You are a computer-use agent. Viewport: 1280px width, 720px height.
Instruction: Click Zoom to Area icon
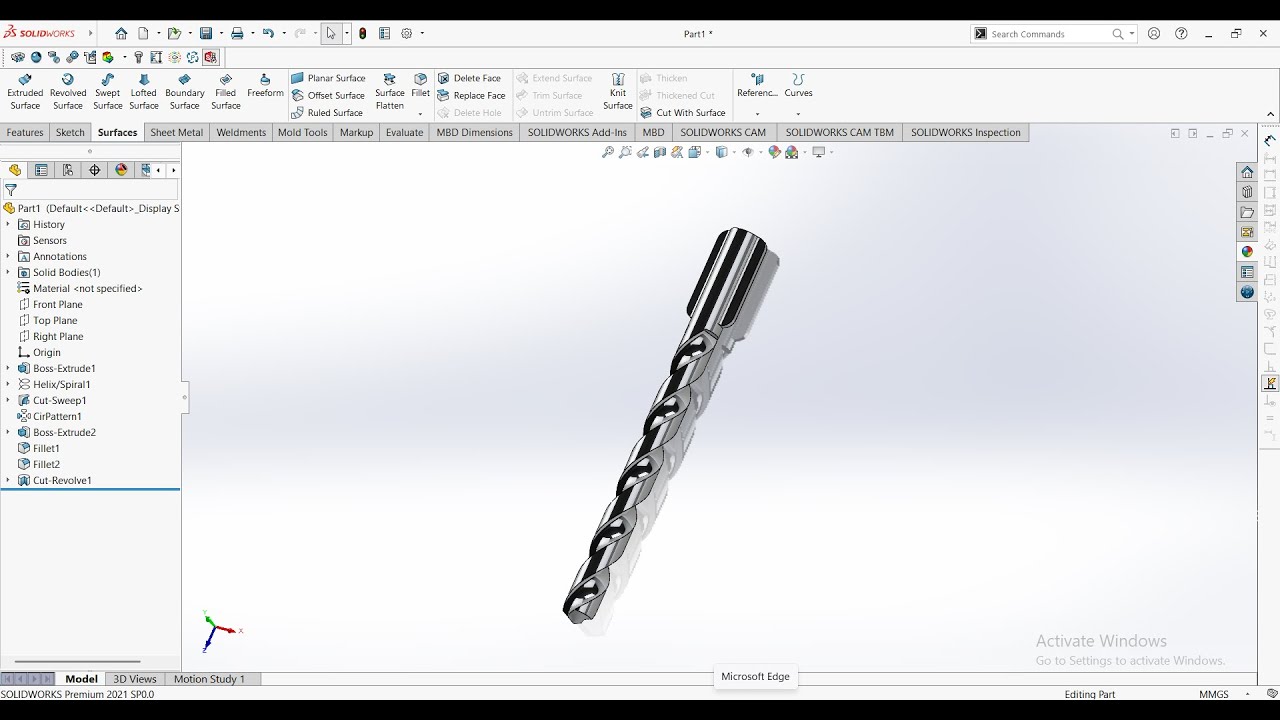coord(625,152)
